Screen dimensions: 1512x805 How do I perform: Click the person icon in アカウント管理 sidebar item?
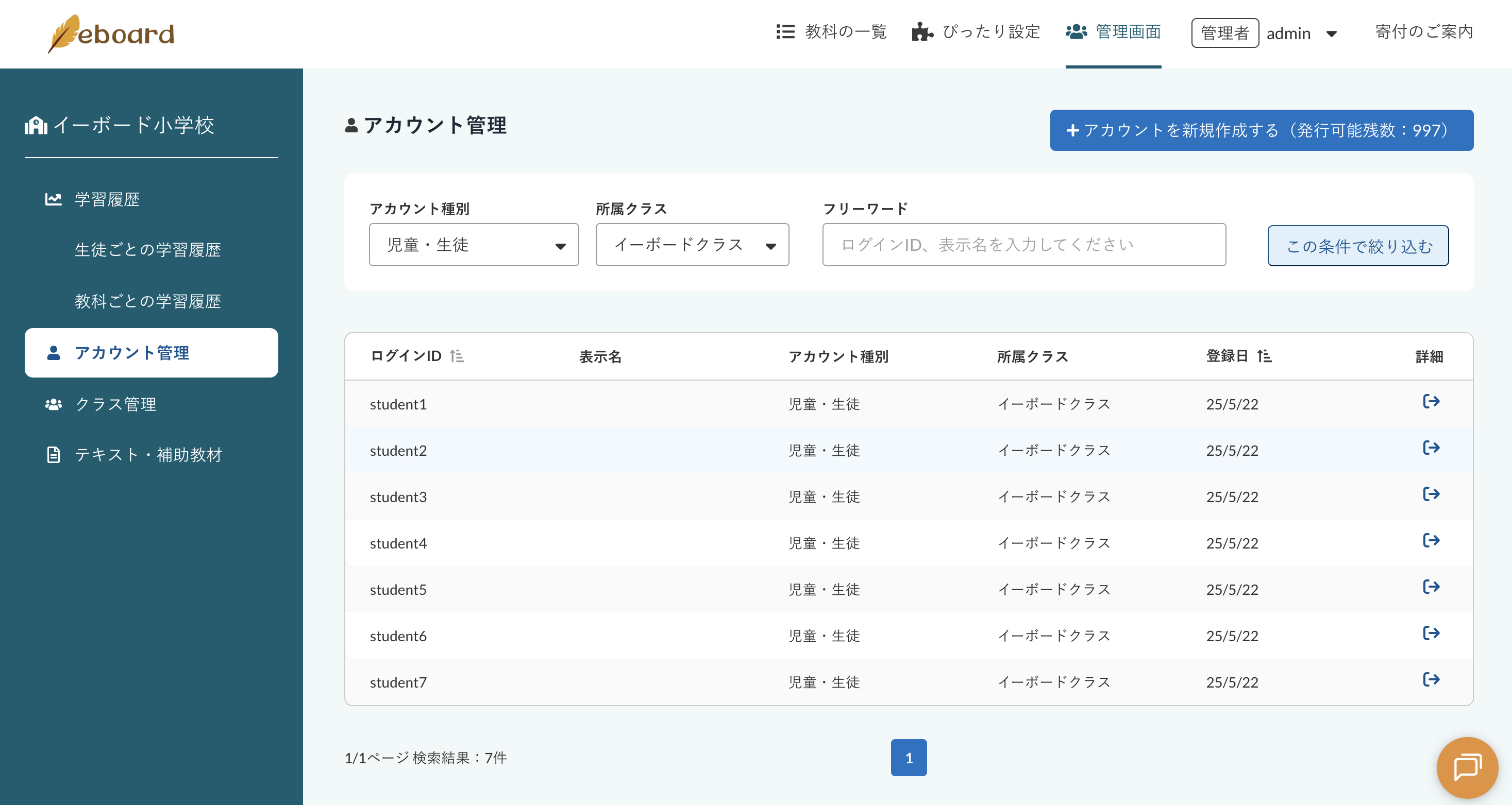pos(54,353)
